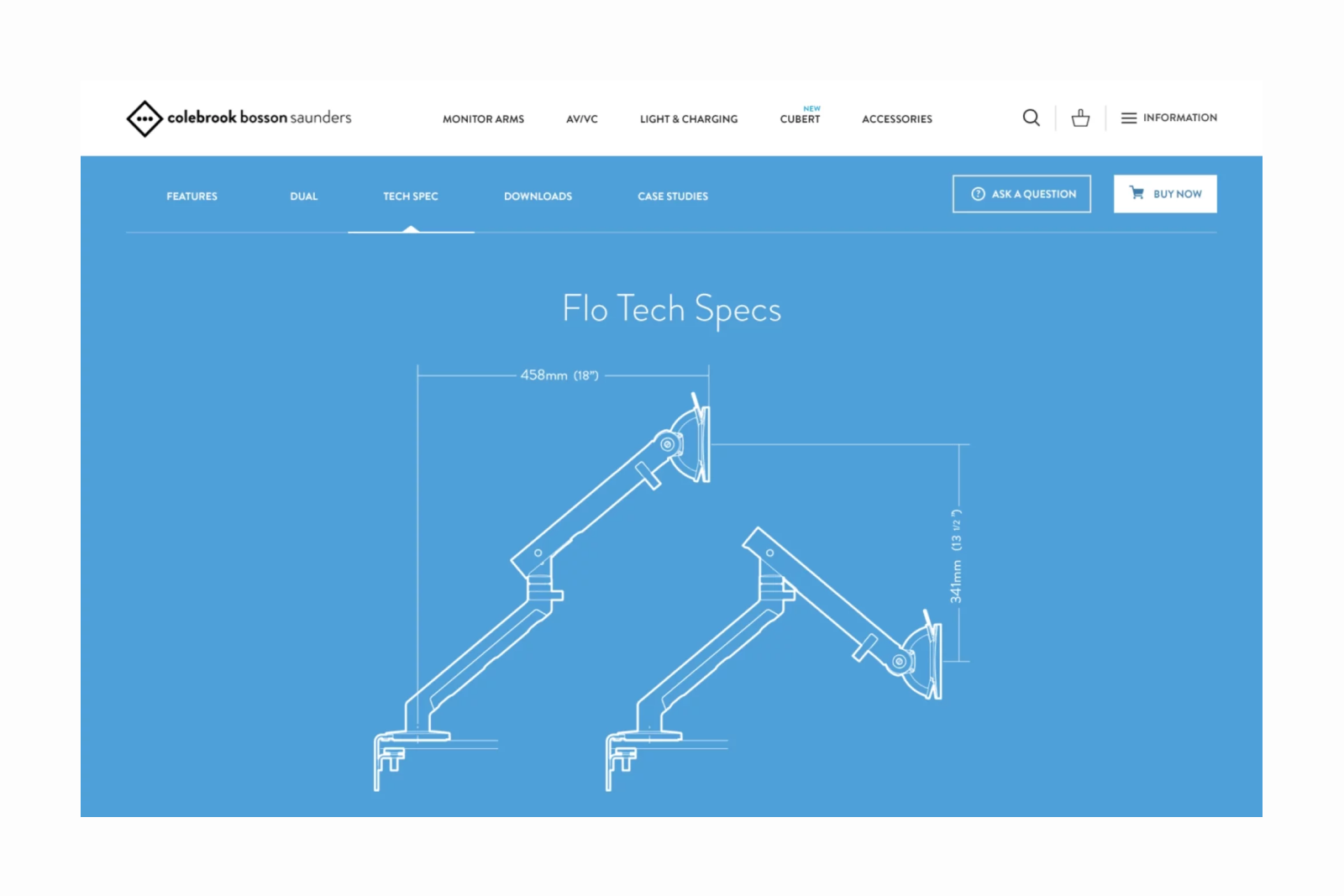This screenshot has width=1344, height=896.
Task: Select Light & Charging in navigation
Action: (689, 119)
